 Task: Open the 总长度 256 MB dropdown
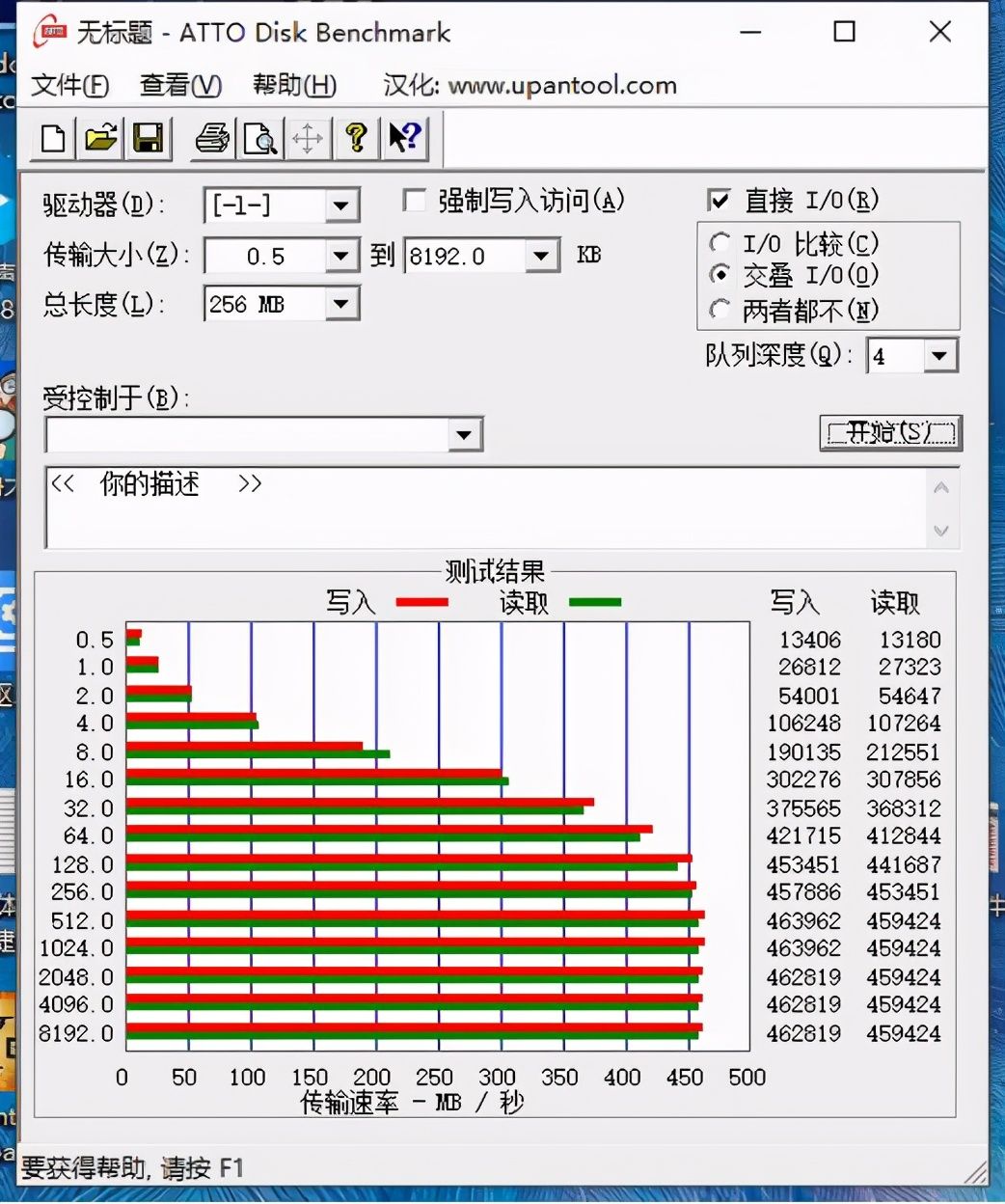(x=340, y=305)
